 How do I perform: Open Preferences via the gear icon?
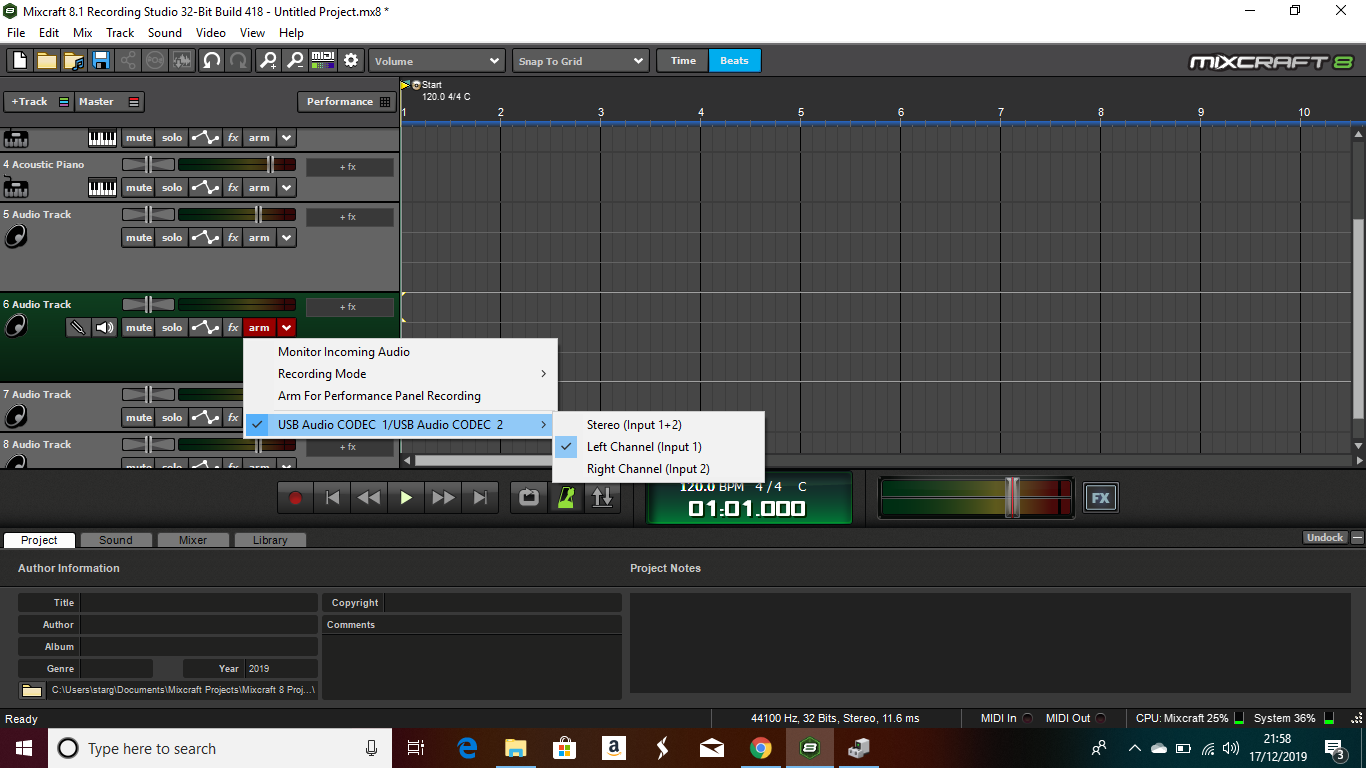[x=351, y=61]
